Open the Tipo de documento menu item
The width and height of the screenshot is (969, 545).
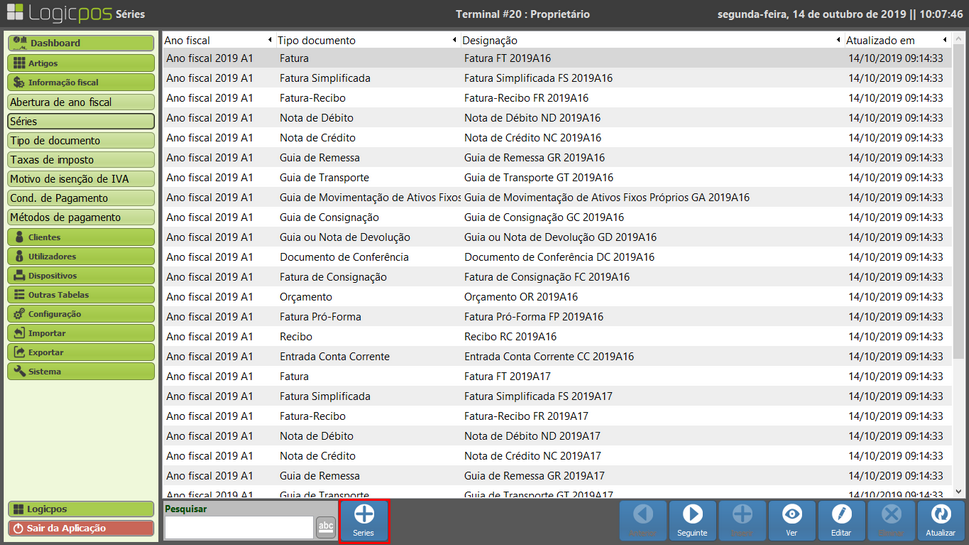click(x=80, y=141)
